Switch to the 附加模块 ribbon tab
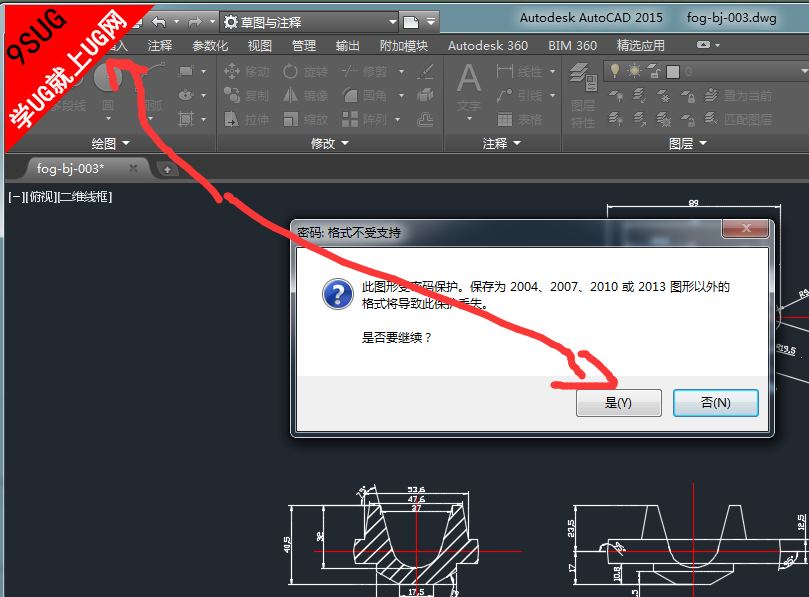The height and width of the screenshot is (597, 809). [x=403, y=46]
